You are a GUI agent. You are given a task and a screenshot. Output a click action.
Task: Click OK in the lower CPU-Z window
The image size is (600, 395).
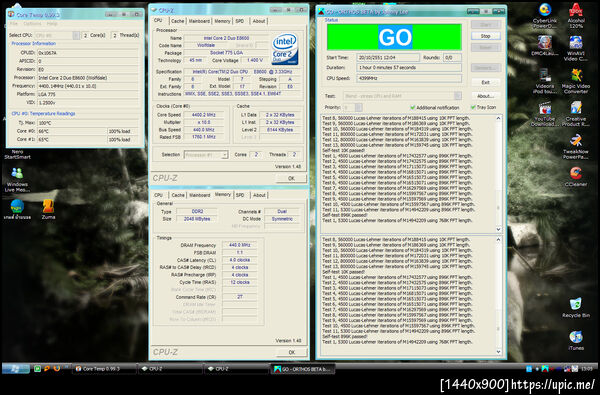pyautogui.click(x=291, y=352)
